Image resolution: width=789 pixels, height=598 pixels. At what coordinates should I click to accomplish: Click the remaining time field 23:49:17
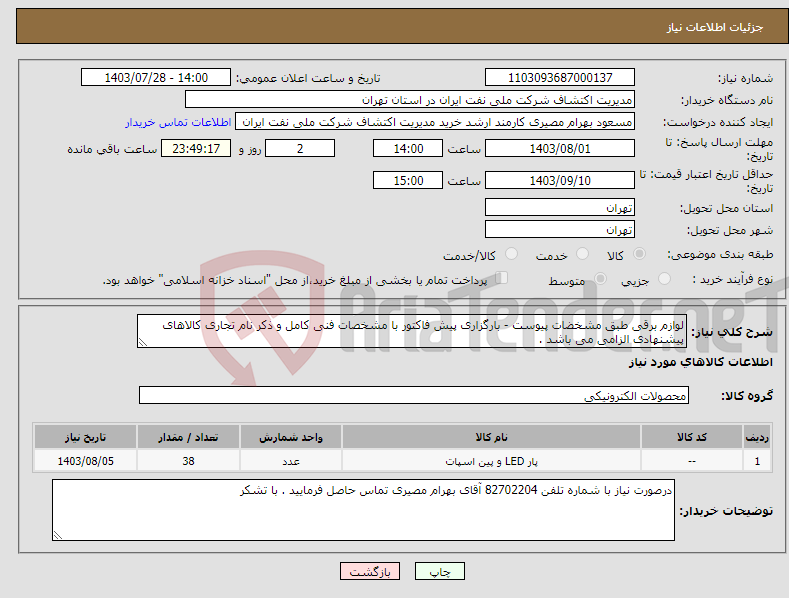coord(196,148)
